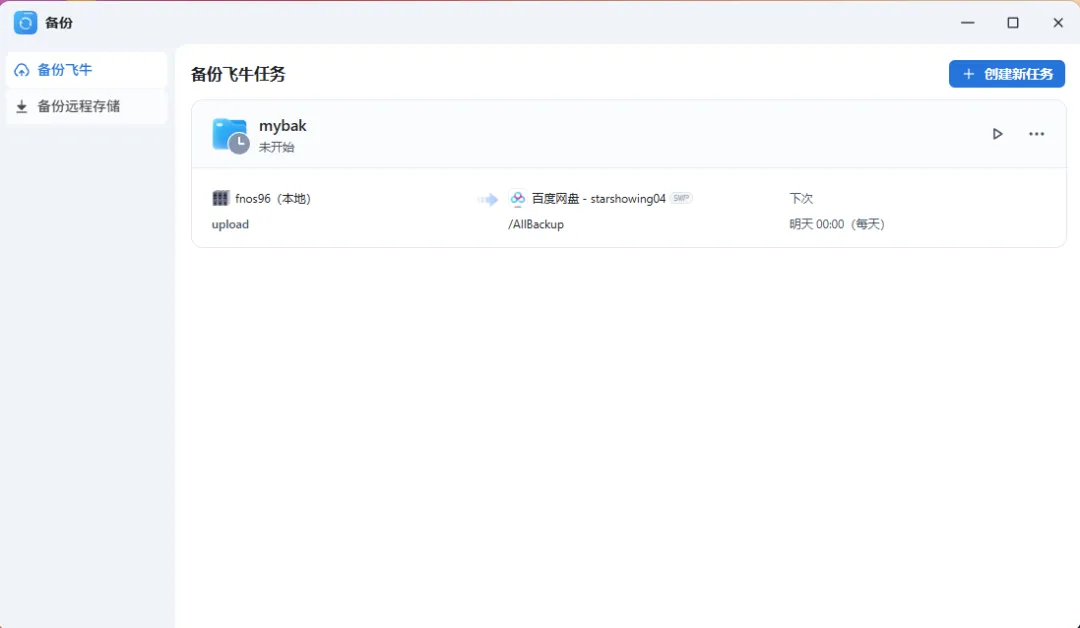Click the 下次 next-run label
This screenshot has height=628, width=1080.
801,198
